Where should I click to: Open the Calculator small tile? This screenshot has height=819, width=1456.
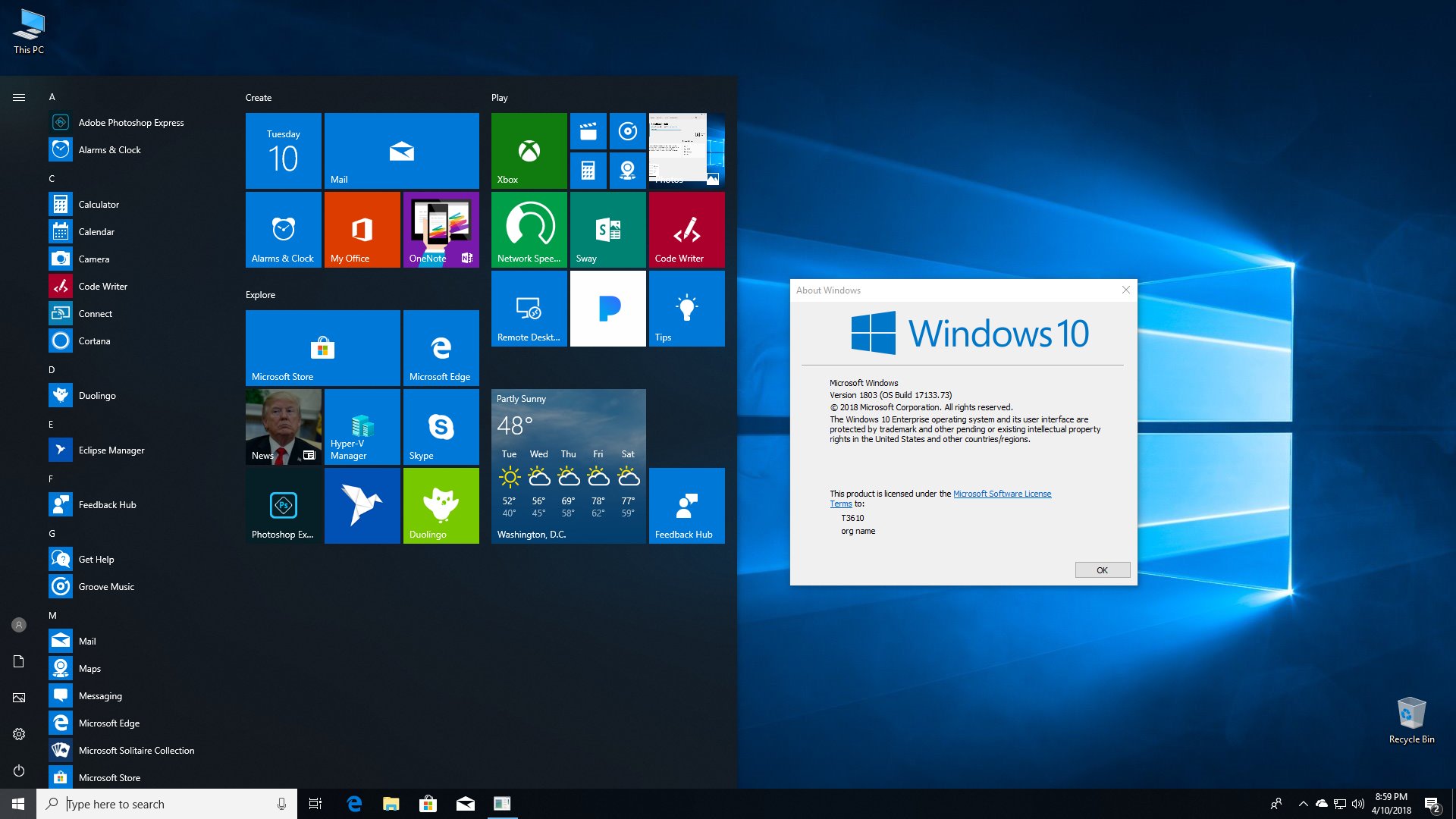588,171
